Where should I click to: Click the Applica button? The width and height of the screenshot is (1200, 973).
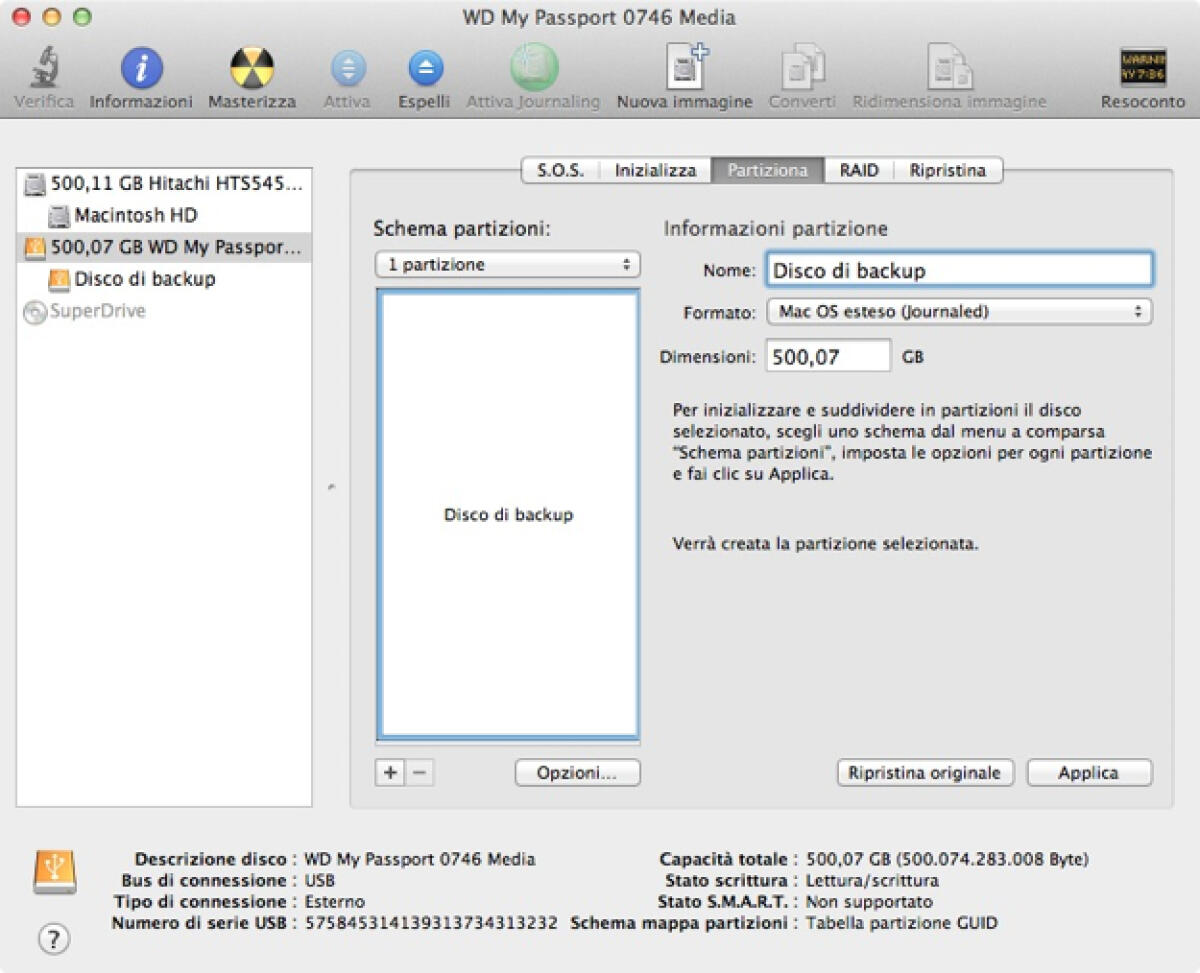pyautogui.click(x=1089, y=773)
